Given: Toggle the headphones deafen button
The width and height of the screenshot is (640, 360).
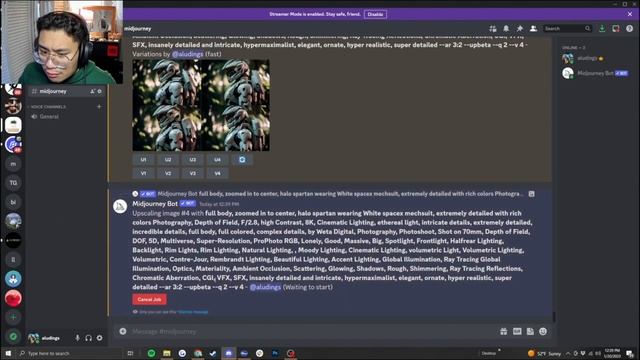Looking at the screenshot, I should tap(89, 338).
